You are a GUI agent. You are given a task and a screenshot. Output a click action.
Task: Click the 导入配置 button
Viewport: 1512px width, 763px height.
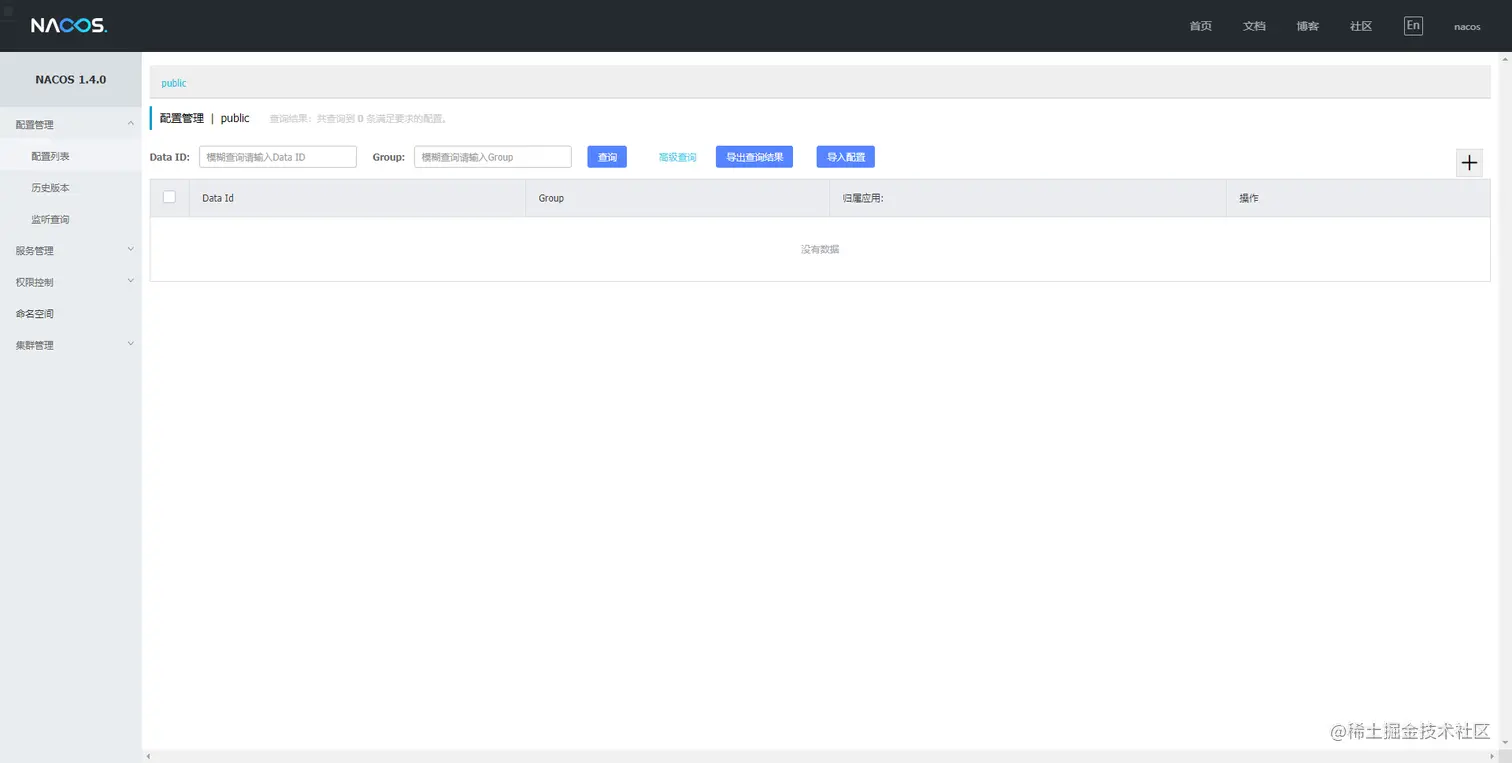[846, 157]
